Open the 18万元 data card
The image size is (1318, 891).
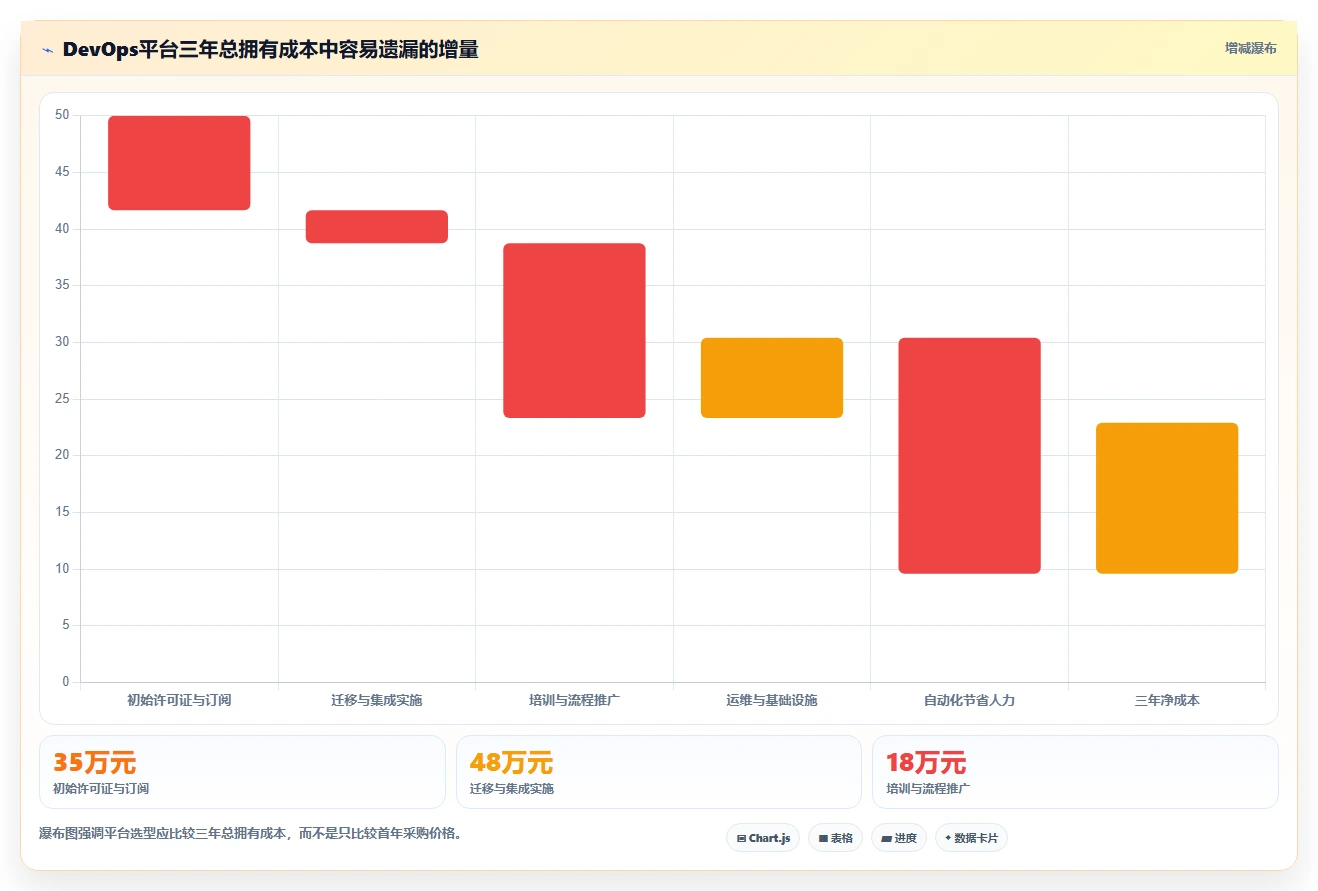click(x=1075, y=772)
